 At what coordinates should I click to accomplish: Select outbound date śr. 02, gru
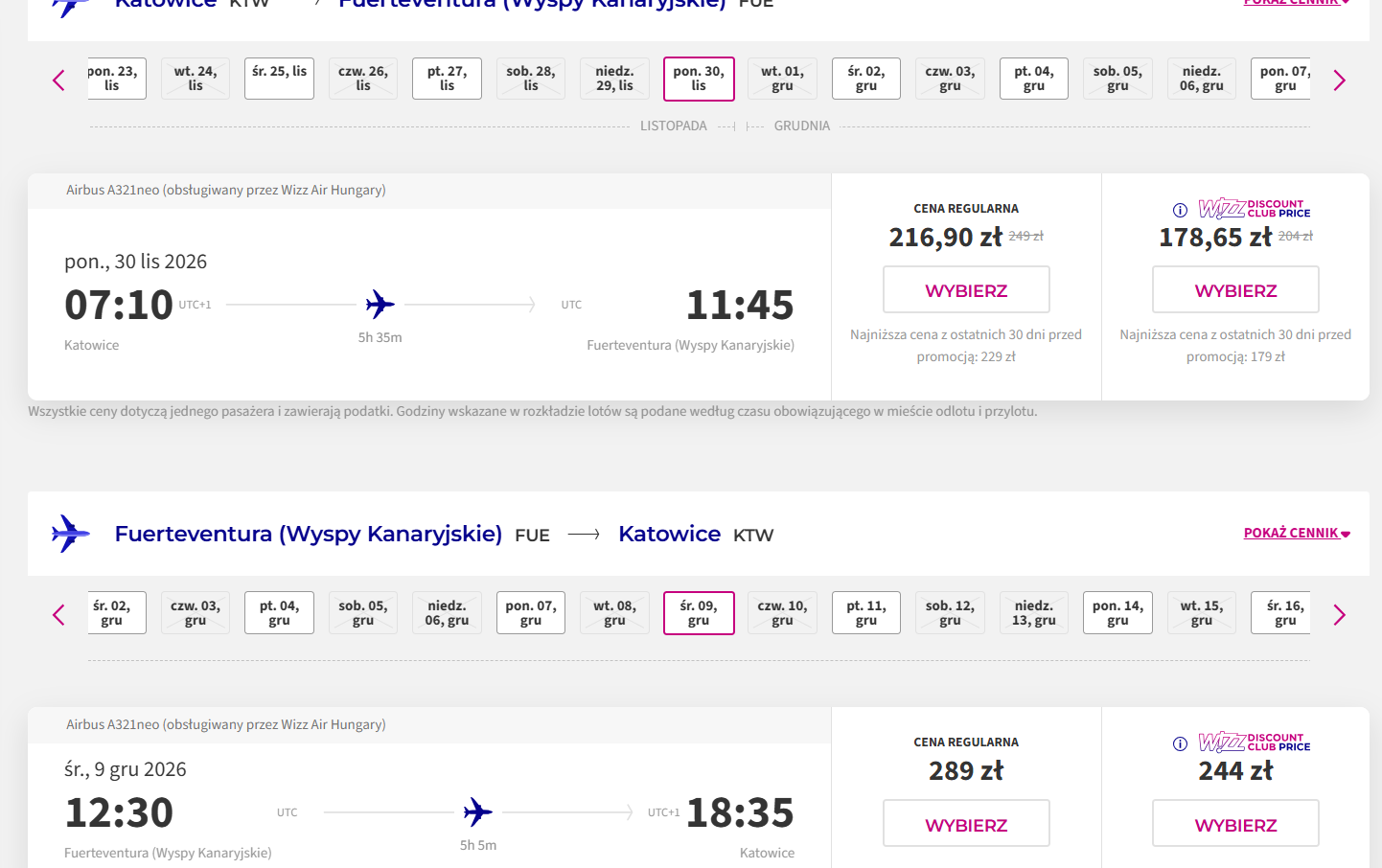click(866, 79)
